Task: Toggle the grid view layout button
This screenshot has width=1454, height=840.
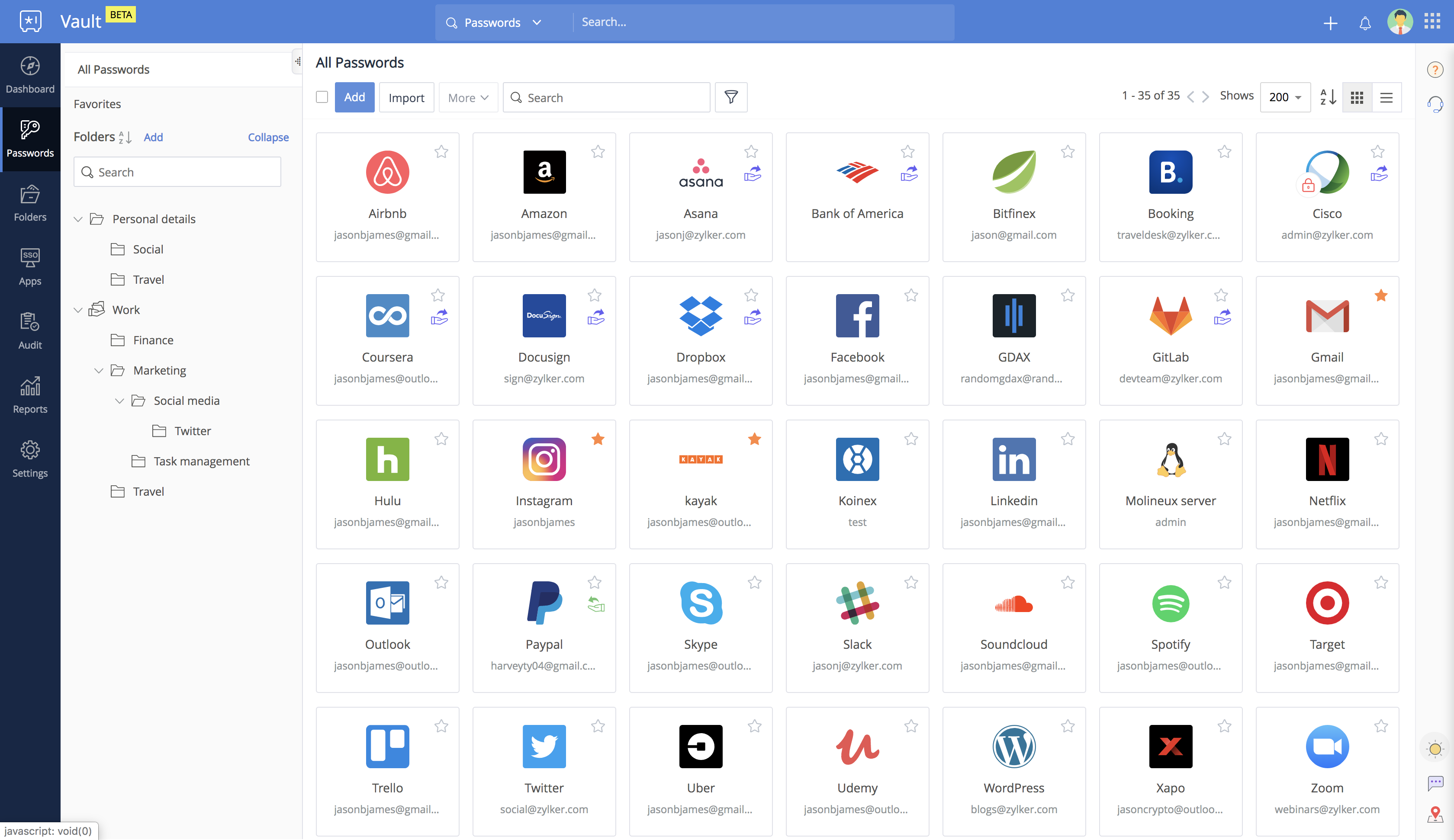Action: tap(1357, 97)
